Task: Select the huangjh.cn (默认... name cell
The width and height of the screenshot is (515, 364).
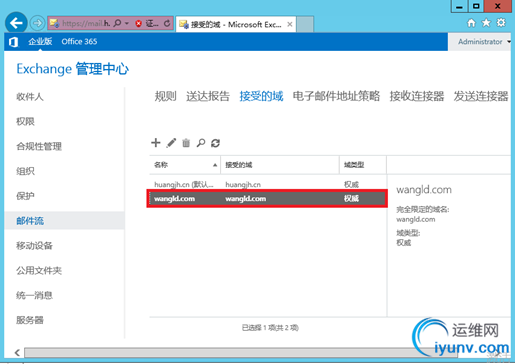Action: point(184,184)
